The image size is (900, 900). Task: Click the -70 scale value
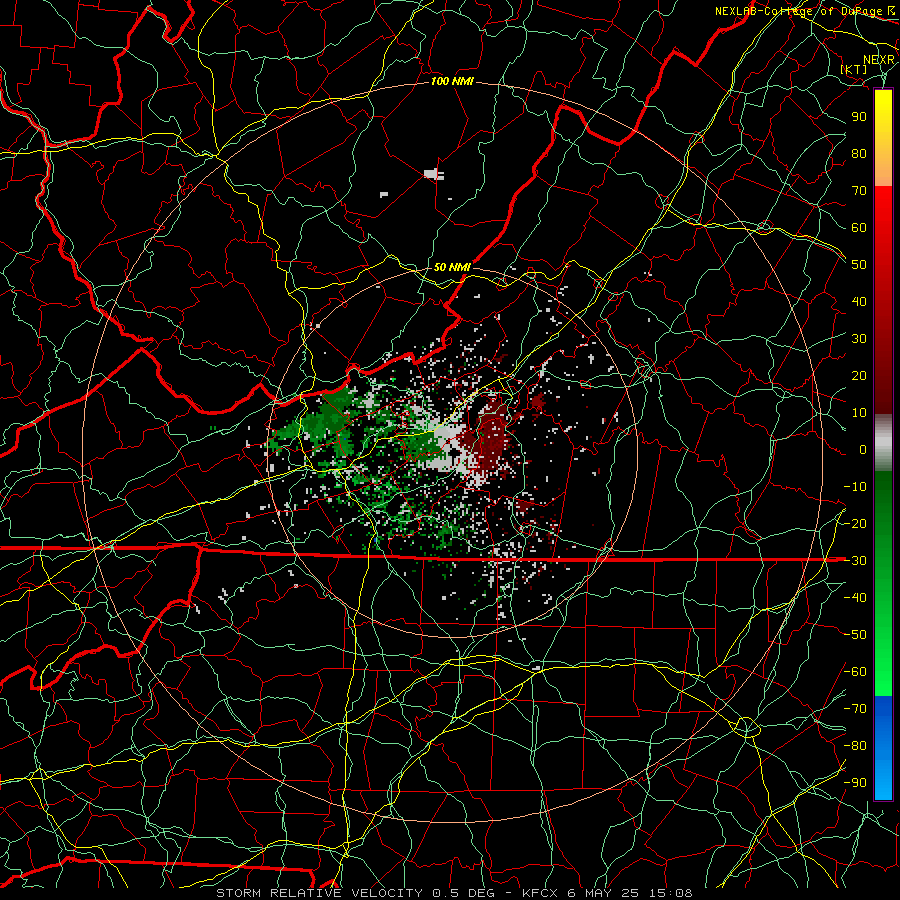click(855, 709)
